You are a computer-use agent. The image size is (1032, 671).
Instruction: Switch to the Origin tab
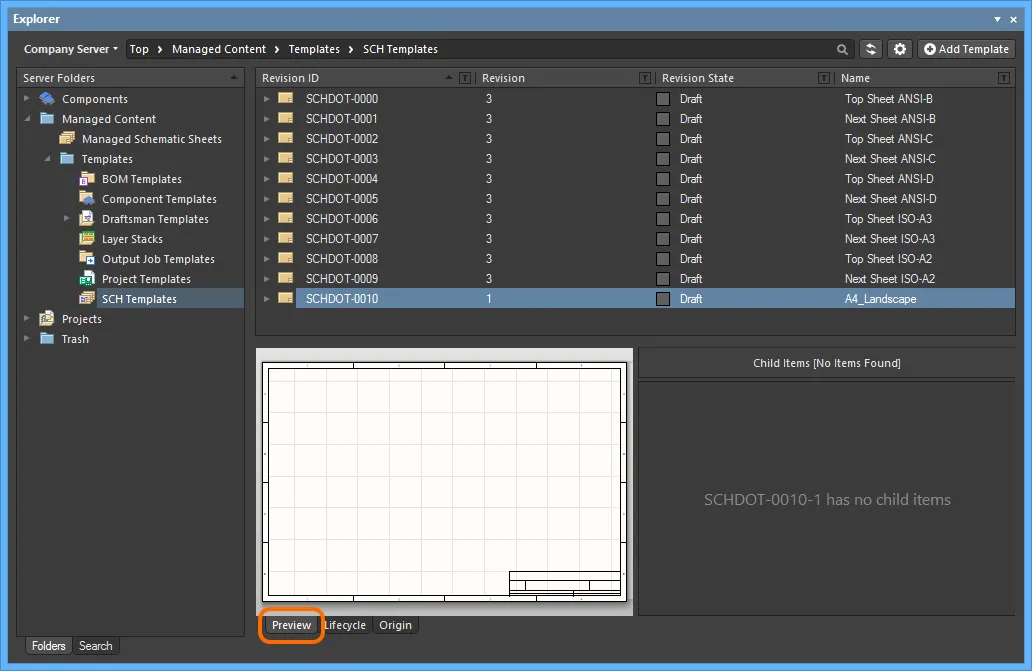pos(396,625)
